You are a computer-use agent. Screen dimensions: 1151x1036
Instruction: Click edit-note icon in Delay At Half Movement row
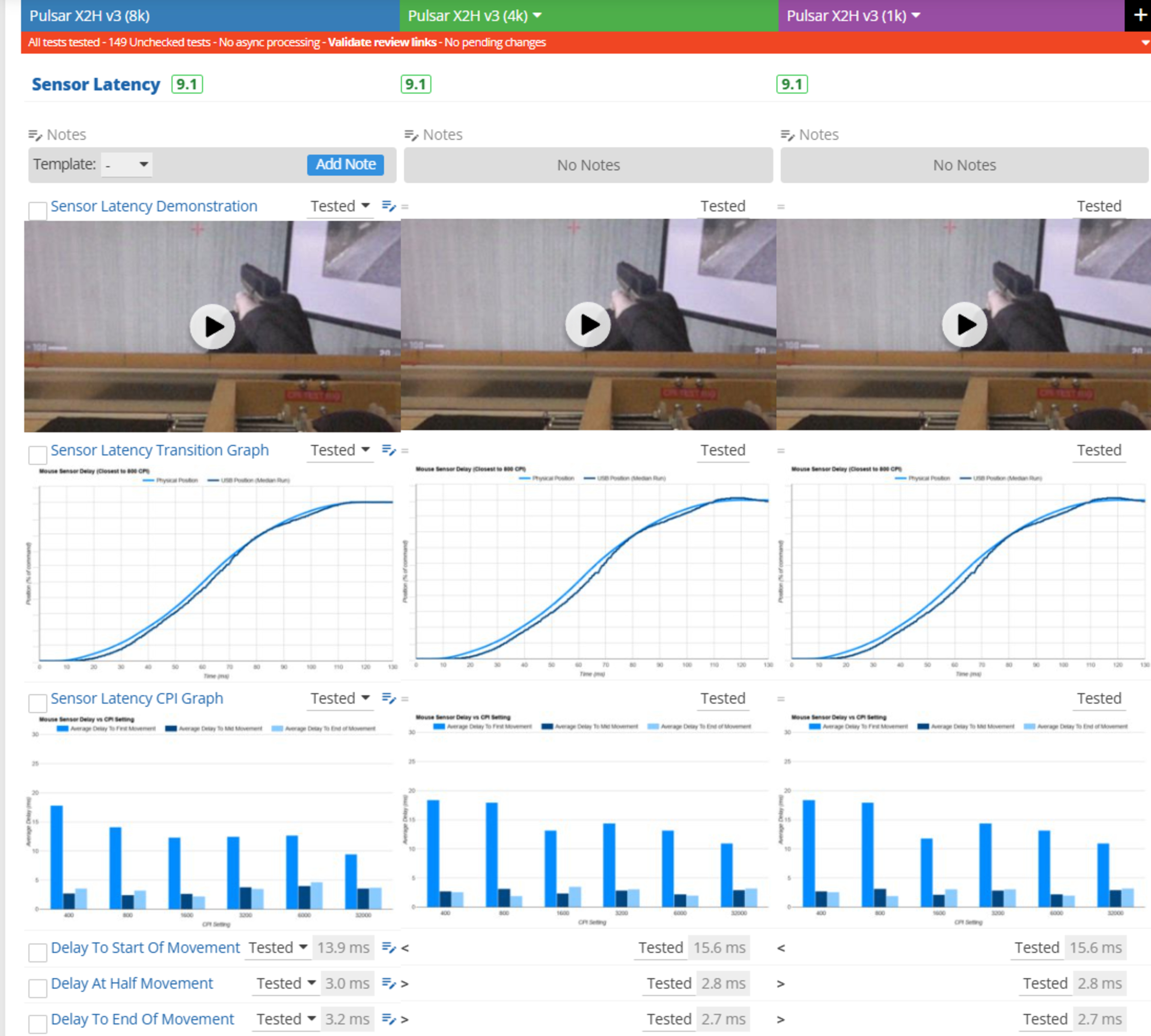[389, 984]
